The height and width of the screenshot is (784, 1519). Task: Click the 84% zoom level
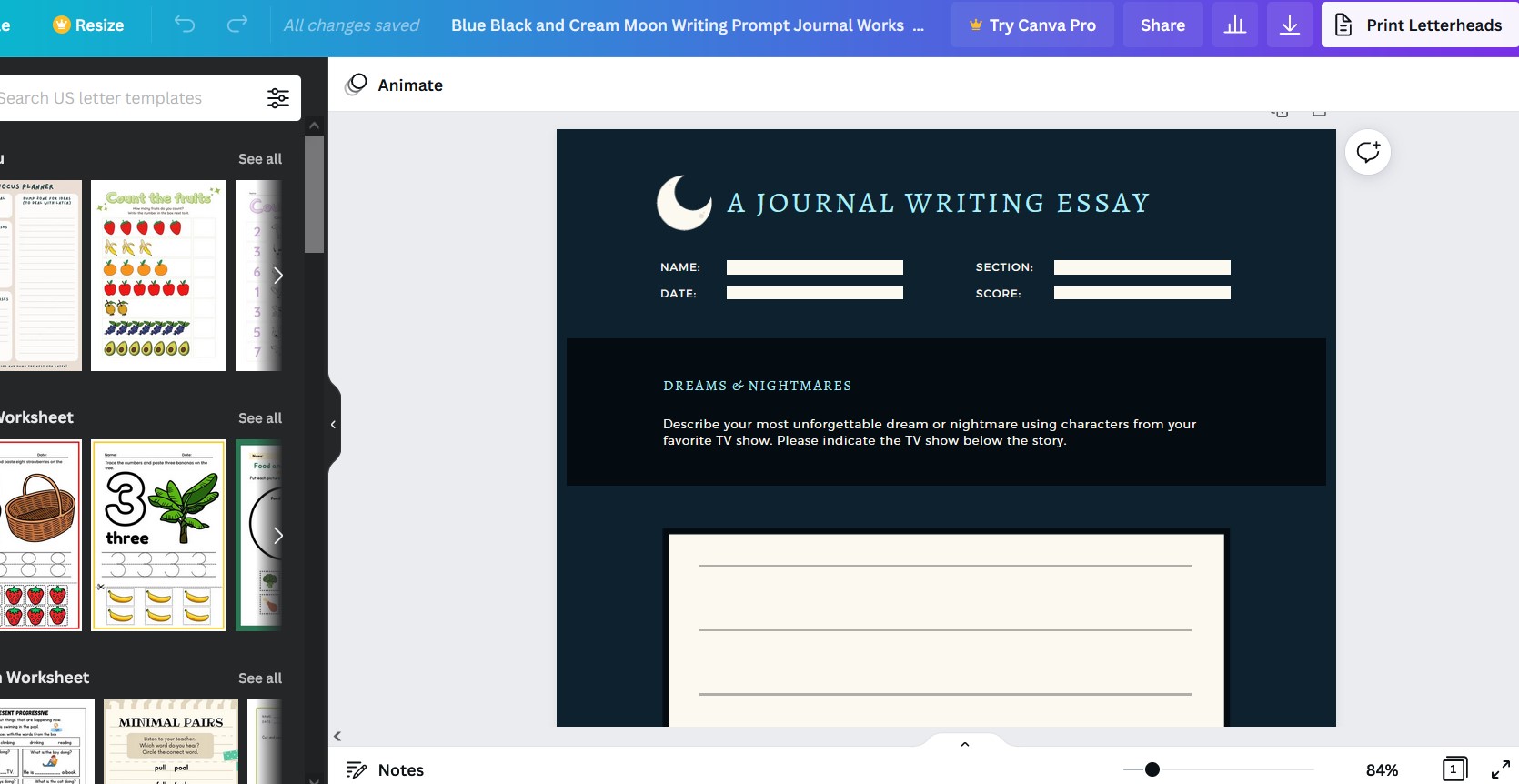pos(1382,769)
